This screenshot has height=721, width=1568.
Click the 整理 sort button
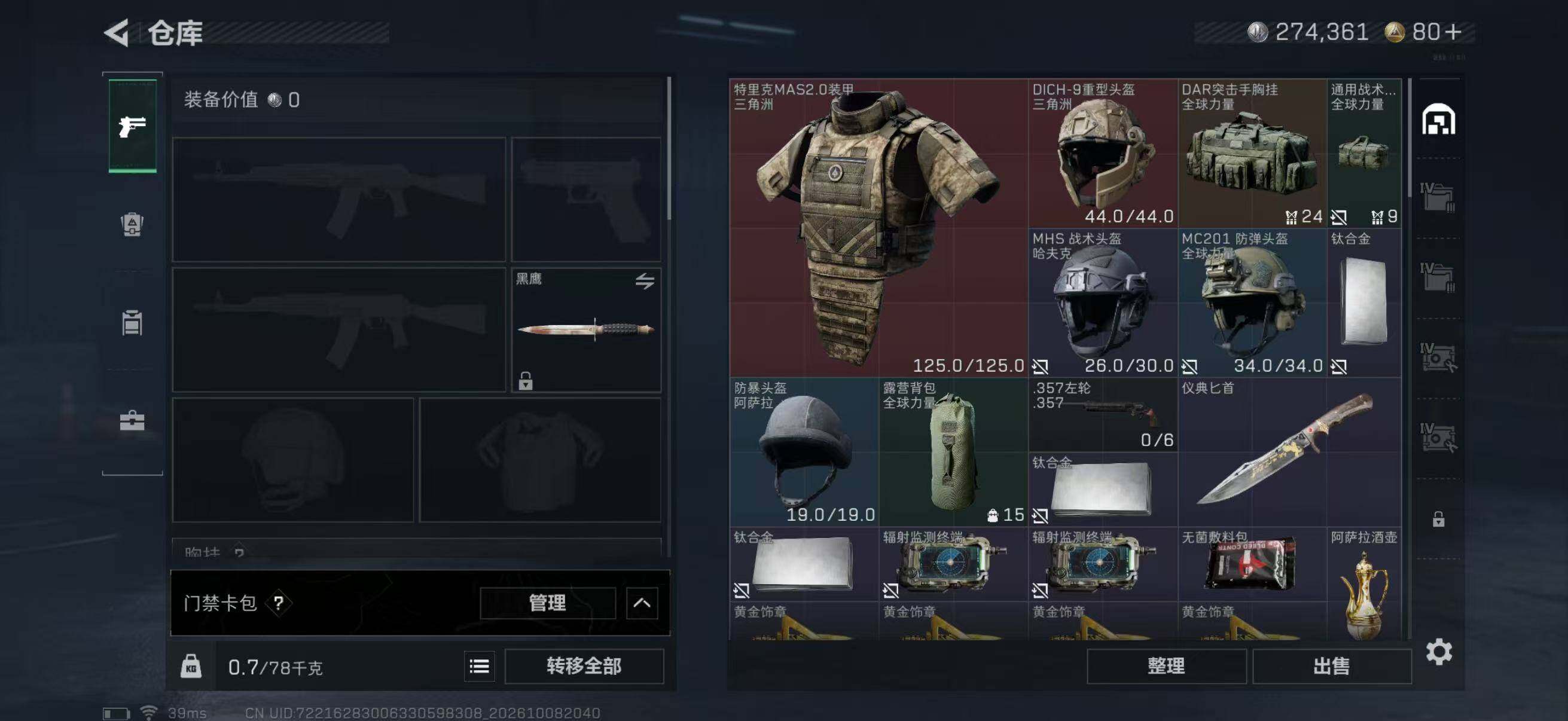[x=1166, y=666]
